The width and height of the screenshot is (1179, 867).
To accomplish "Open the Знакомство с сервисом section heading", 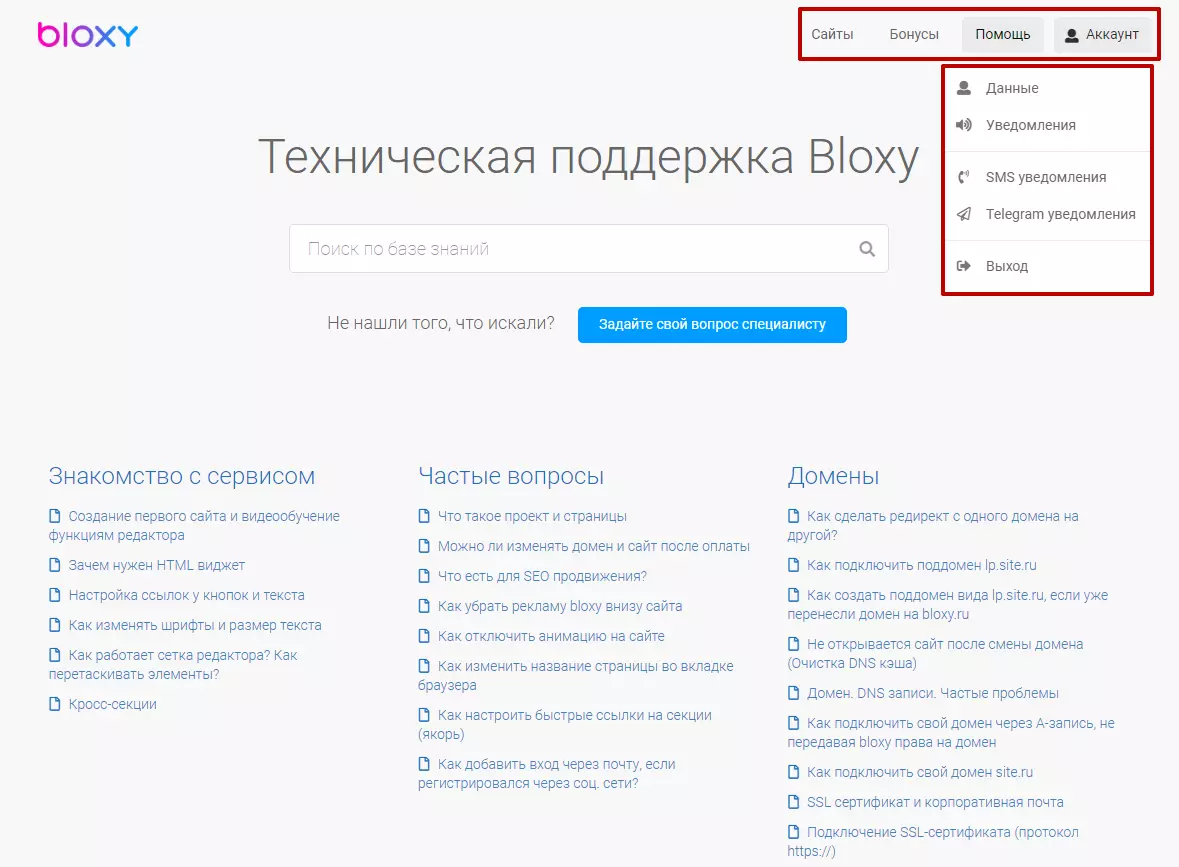I will [182, 476].
